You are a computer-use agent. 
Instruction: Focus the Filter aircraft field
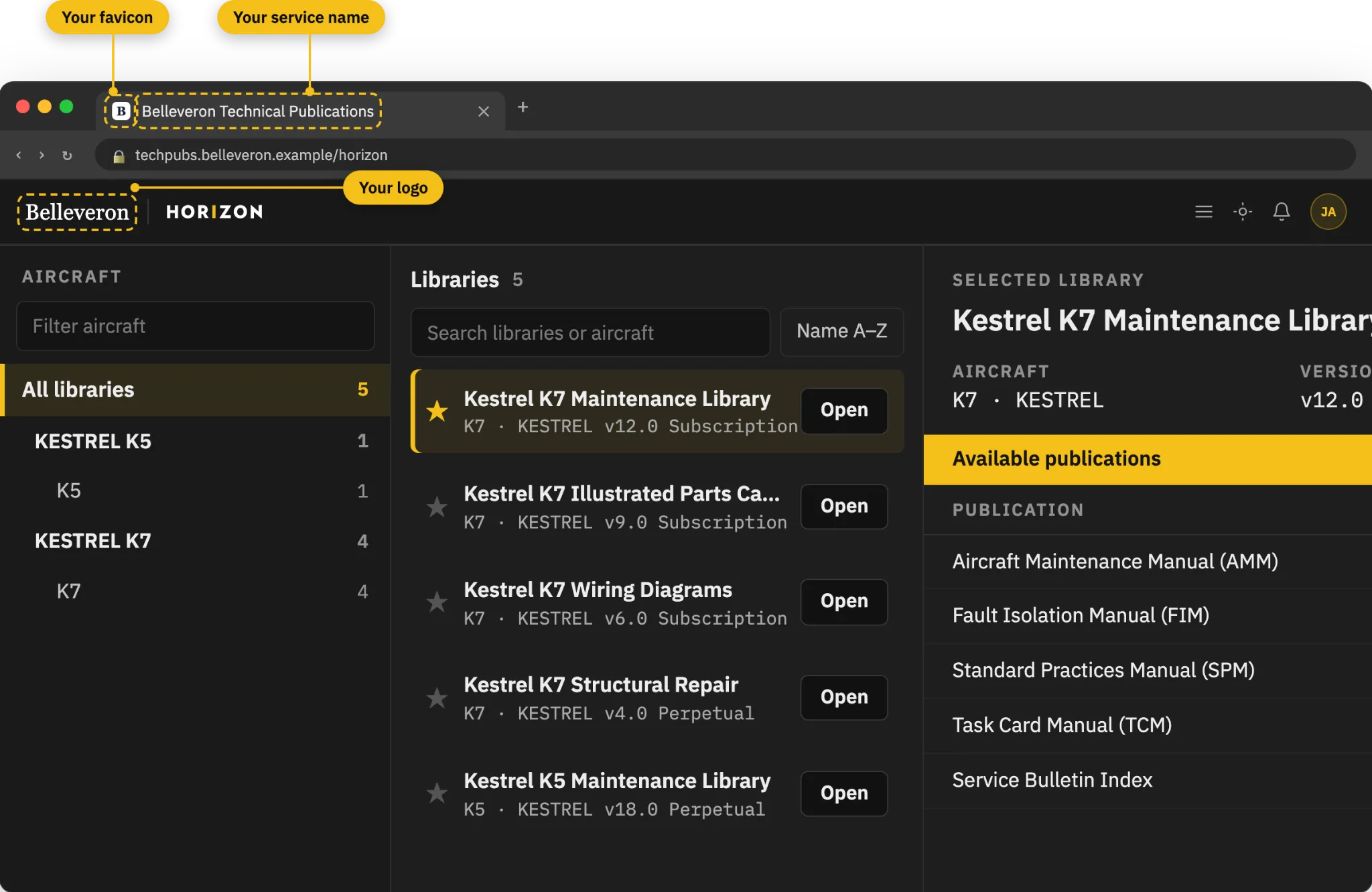[195, 326]
